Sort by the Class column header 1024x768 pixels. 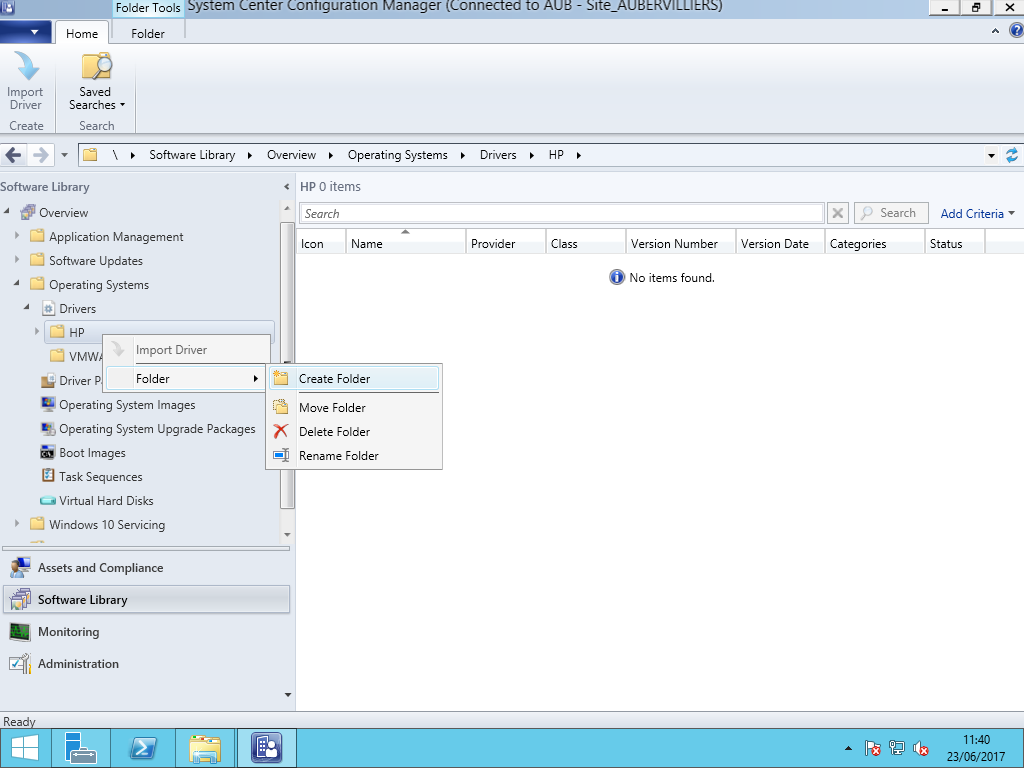(586, 244)
